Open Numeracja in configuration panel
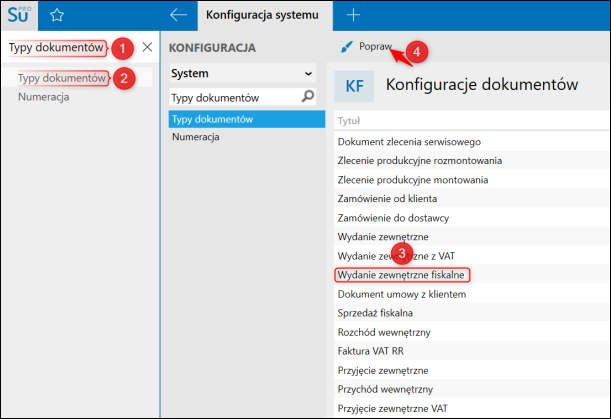This screenshot has height=419, width=611. (x=196, y=137)
